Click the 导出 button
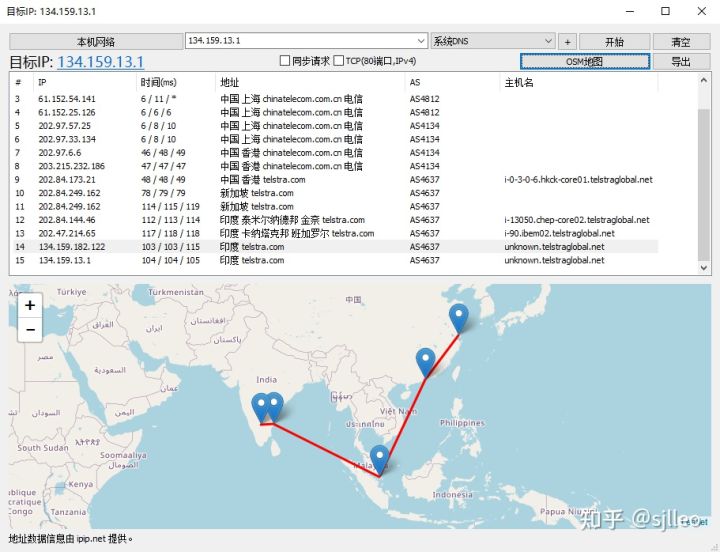Image resolution: width=720 pixels, height=552 pixels. click(x=681, y=62)
